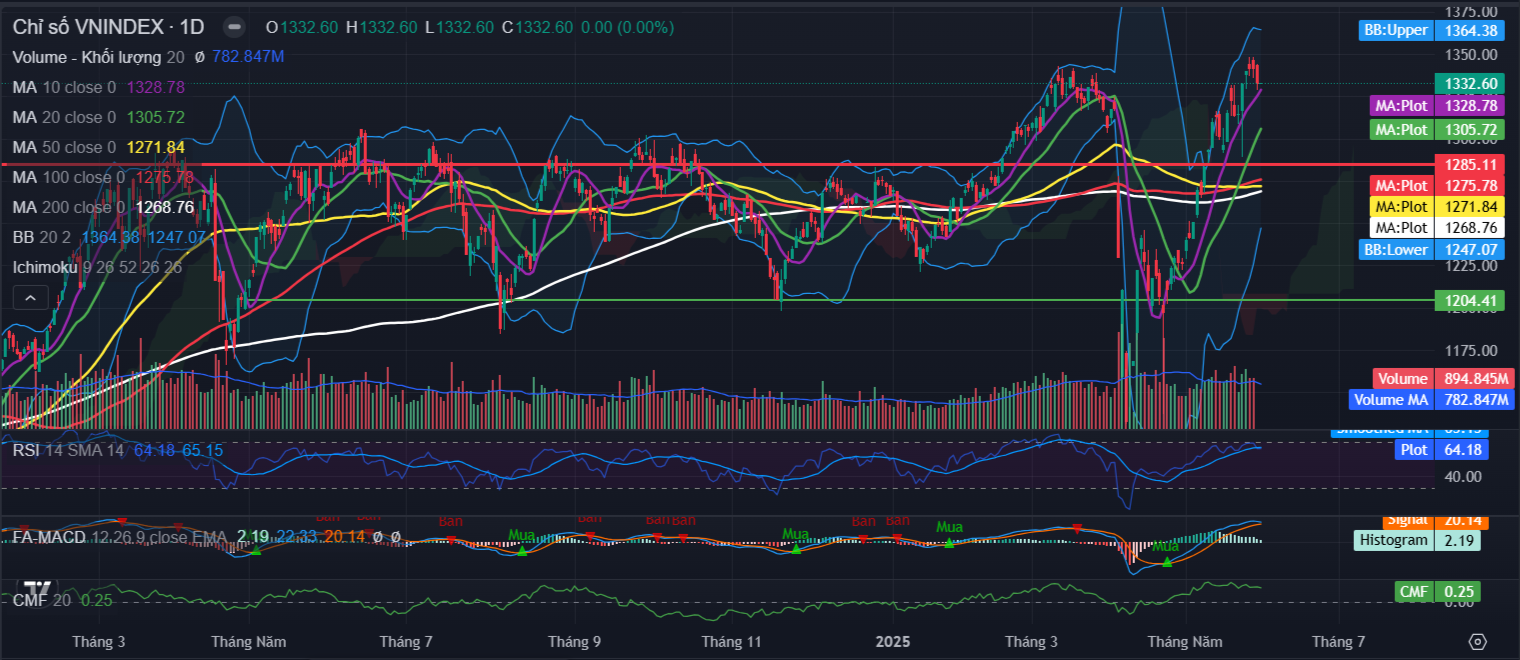
Task: Select the MA 200 close indicator legend
Action: [68, 207]
